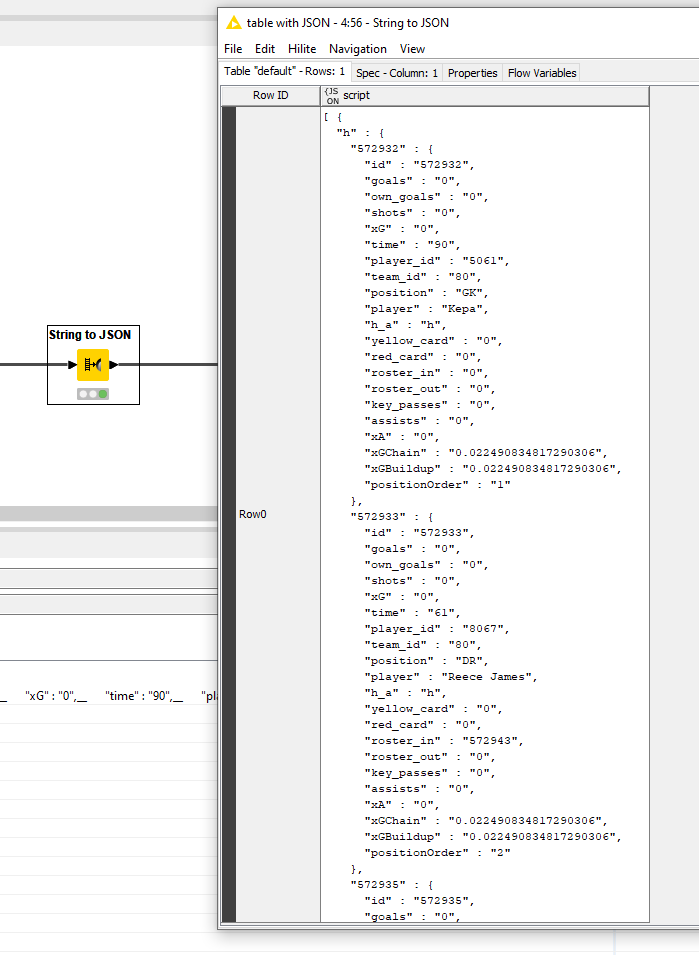Open the Navigation menu

coord(358,49)
